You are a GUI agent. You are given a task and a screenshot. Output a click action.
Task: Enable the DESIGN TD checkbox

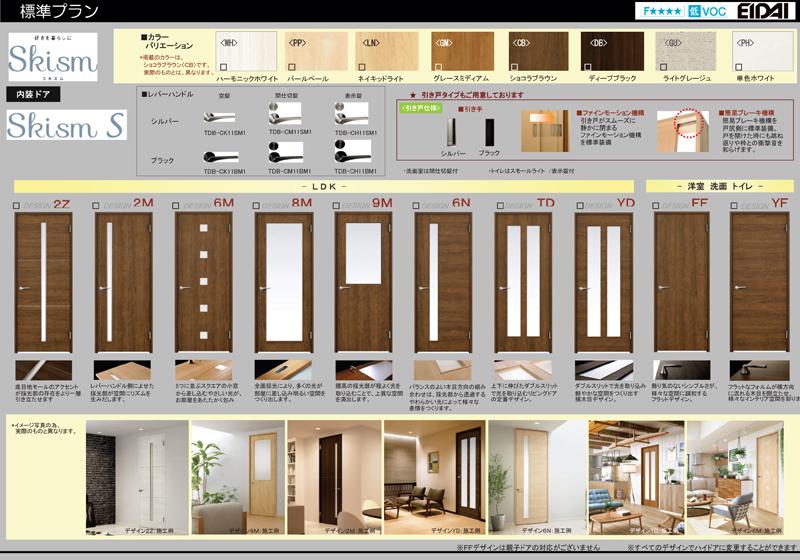(x=500, y=205)
